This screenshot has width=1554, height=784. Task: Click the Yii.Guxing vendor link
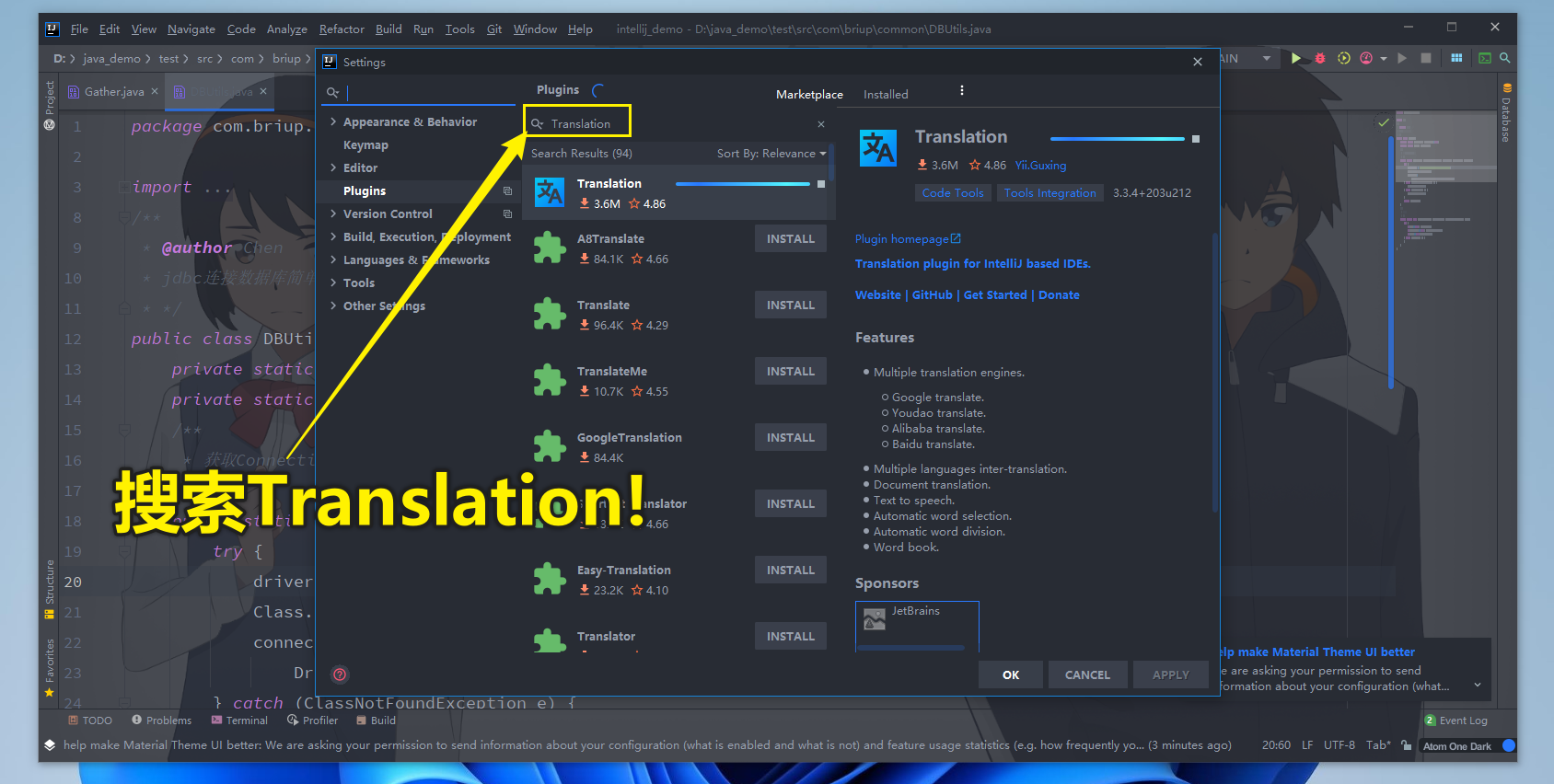click(1040, 166)
